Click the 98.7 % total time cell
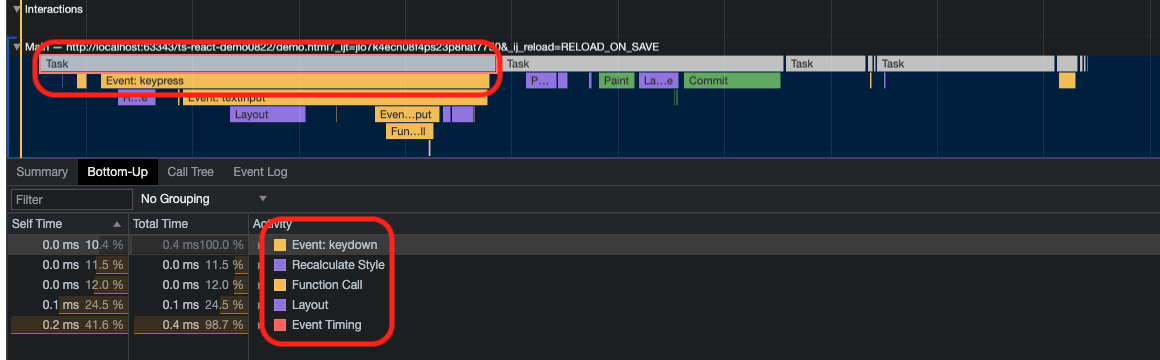Screen dimensions: 1160x360 pyautogui.click(x=188, y=325)
